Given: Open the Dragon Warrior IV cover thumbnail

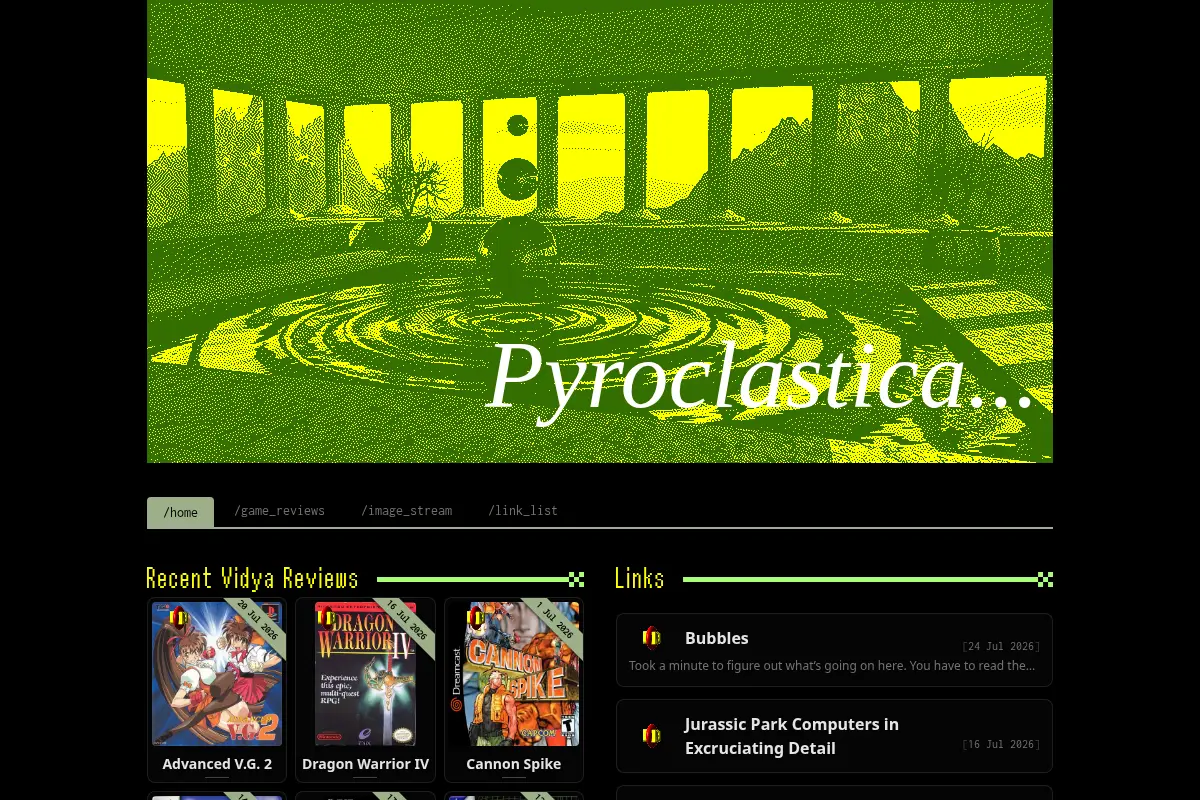Looking at the screenshot, I should (365, 673).
